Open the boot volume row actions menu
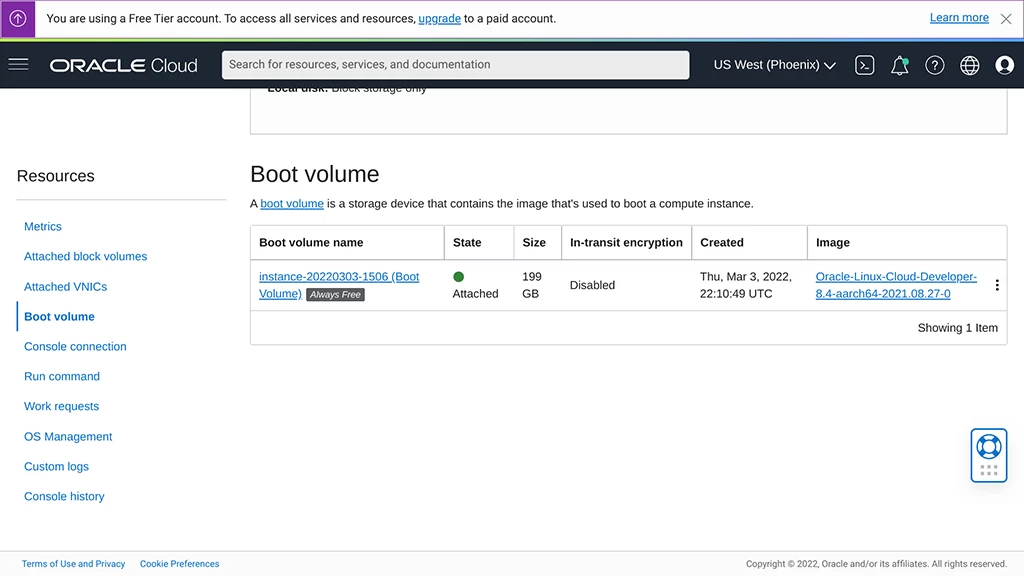Image resolution: width=1024 pixels, height=576 pixels. 996,285
